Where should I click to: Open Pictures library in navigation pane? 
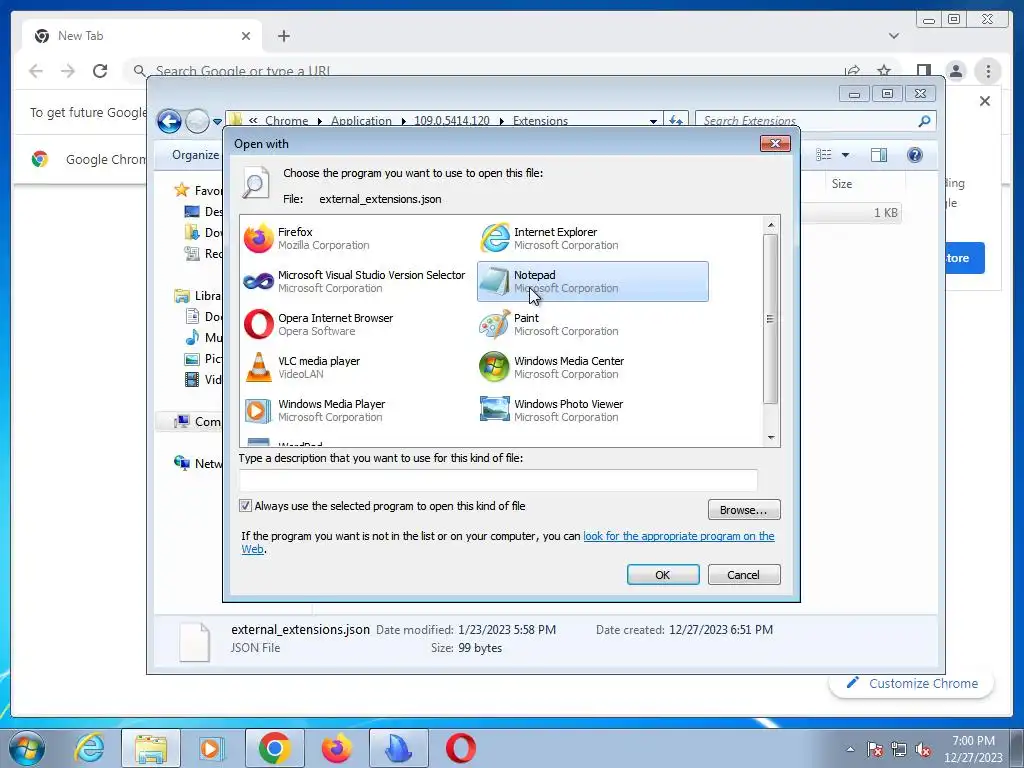(x=204, y=359)
